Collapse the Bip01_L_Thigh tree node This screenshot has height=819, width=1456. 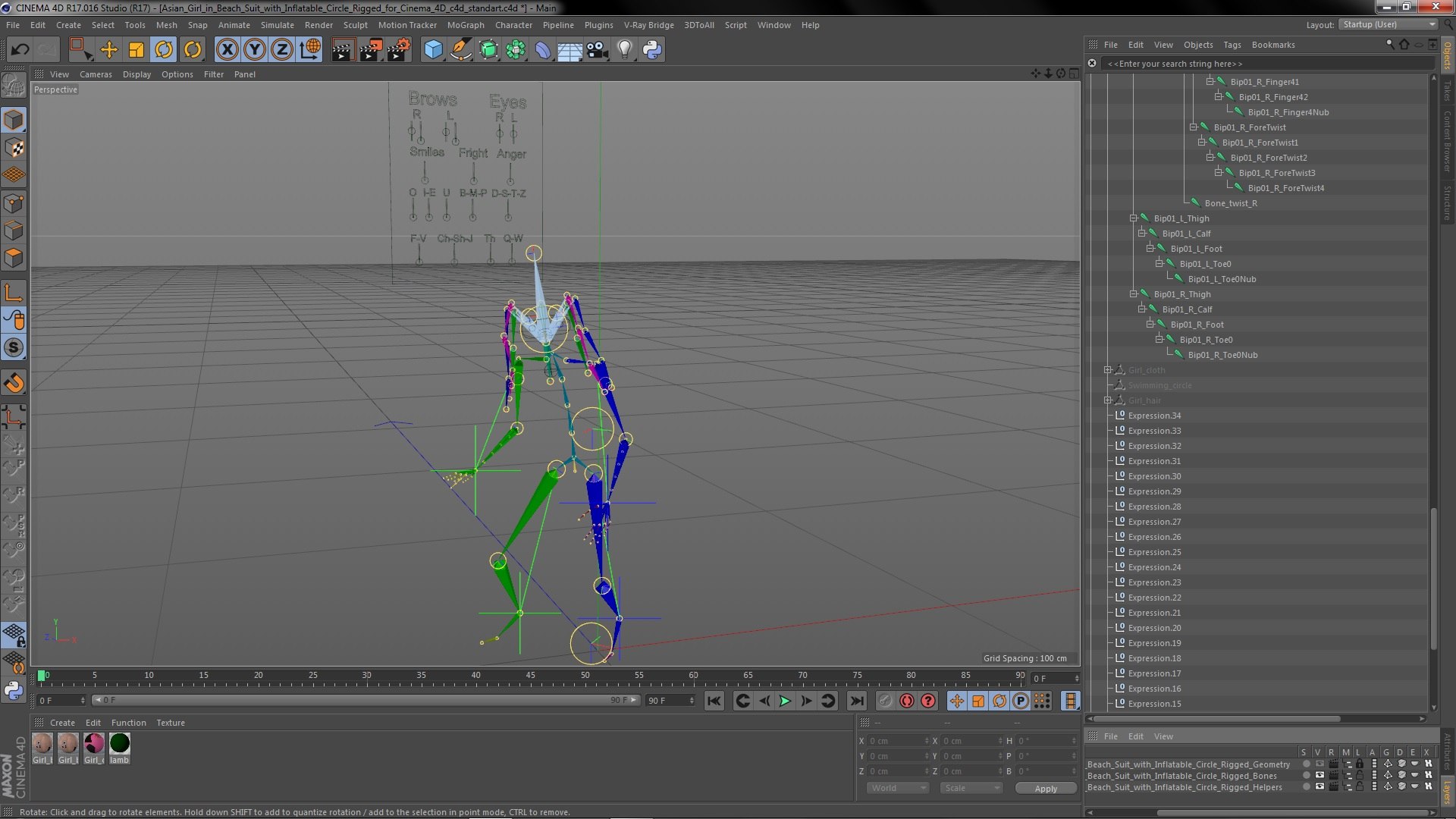1134,218
